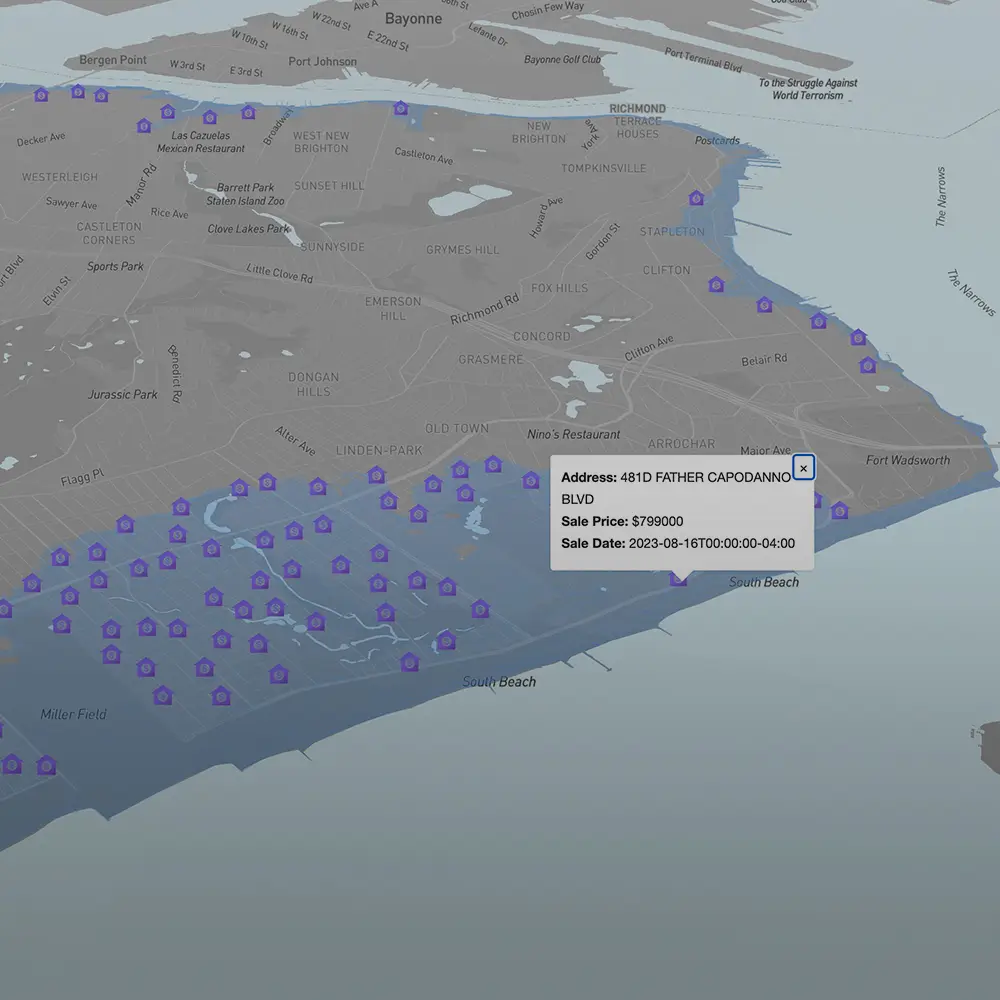The image size is (1000, 1000).
Task: Click the Staten Island Zoo map label
Action: point(245,201)
